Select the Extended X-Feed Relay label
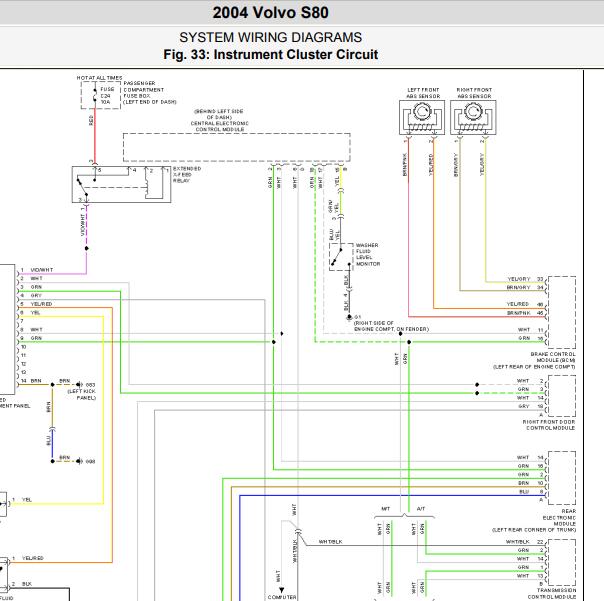The width and height of the screenshot is (604, 601). tap(187, 175)
